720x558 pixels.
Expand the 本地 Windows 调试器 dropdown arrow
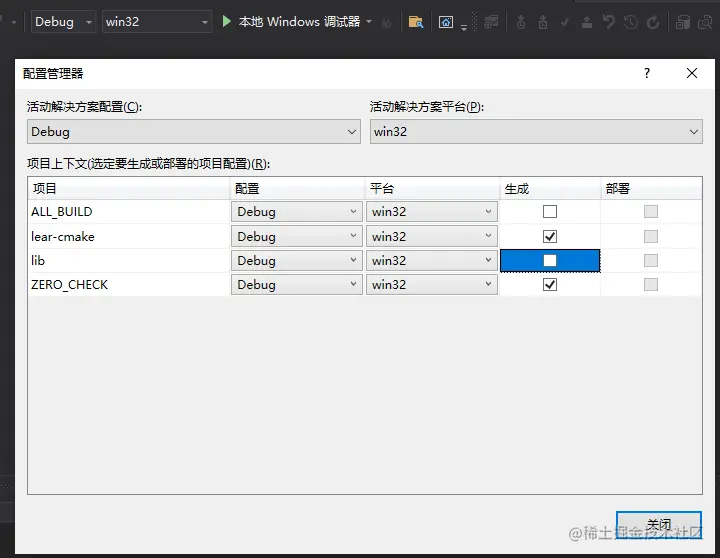point(369,22)
